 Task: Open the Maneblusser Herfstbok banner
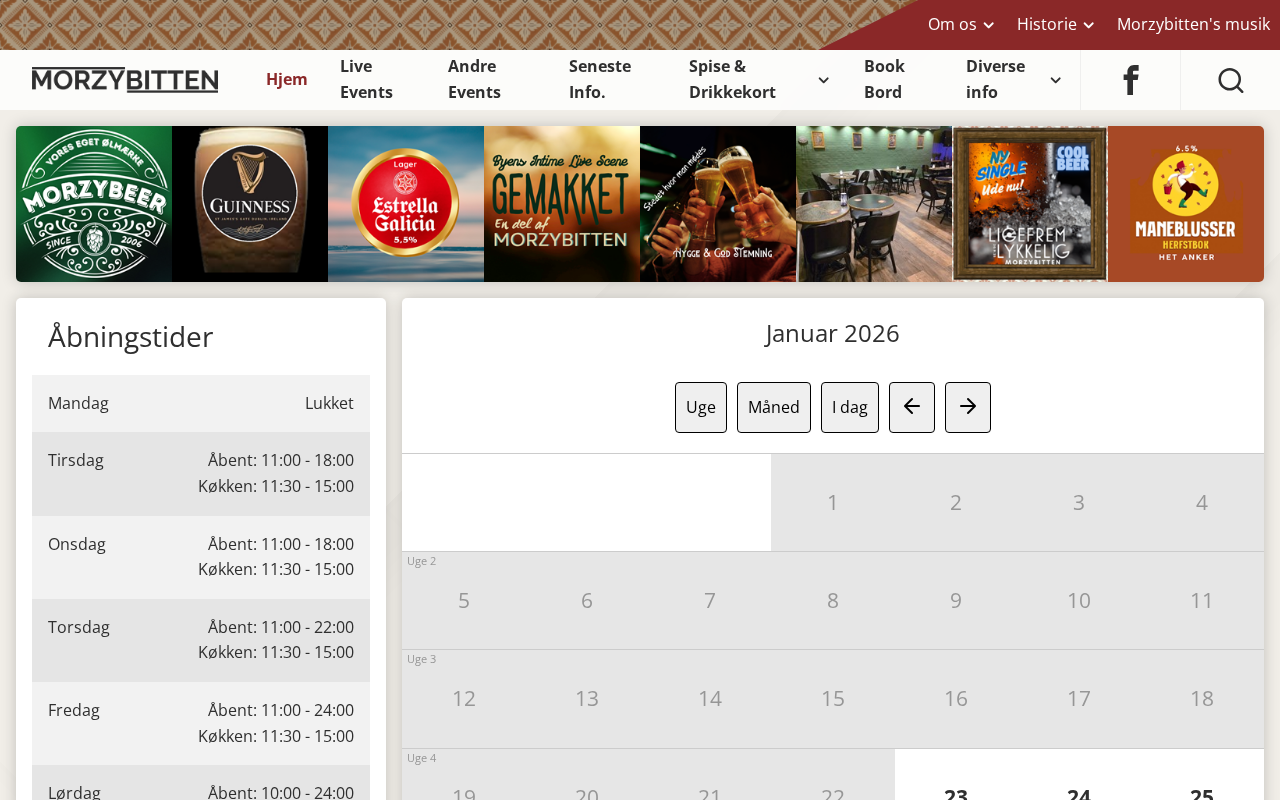[1186, 204]
